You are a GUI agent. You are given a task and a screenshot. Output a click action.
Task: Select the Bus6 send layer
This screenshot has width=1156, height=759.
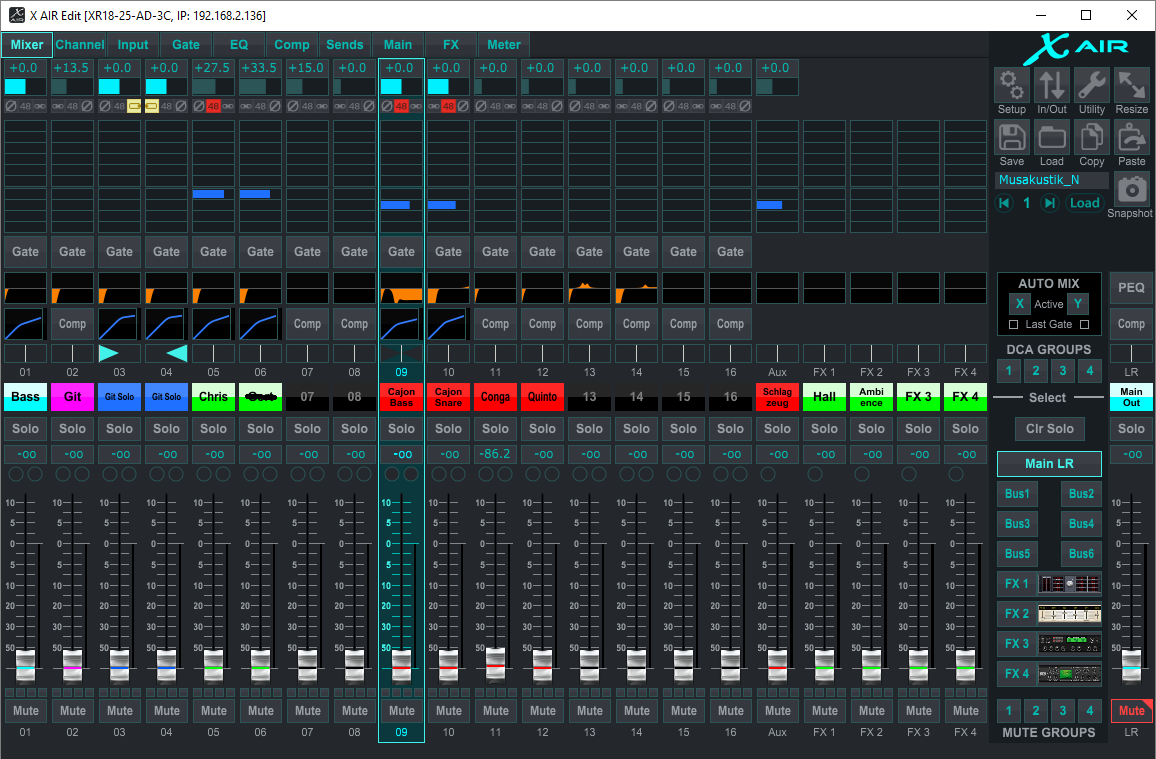click(x=1081, y=553)
